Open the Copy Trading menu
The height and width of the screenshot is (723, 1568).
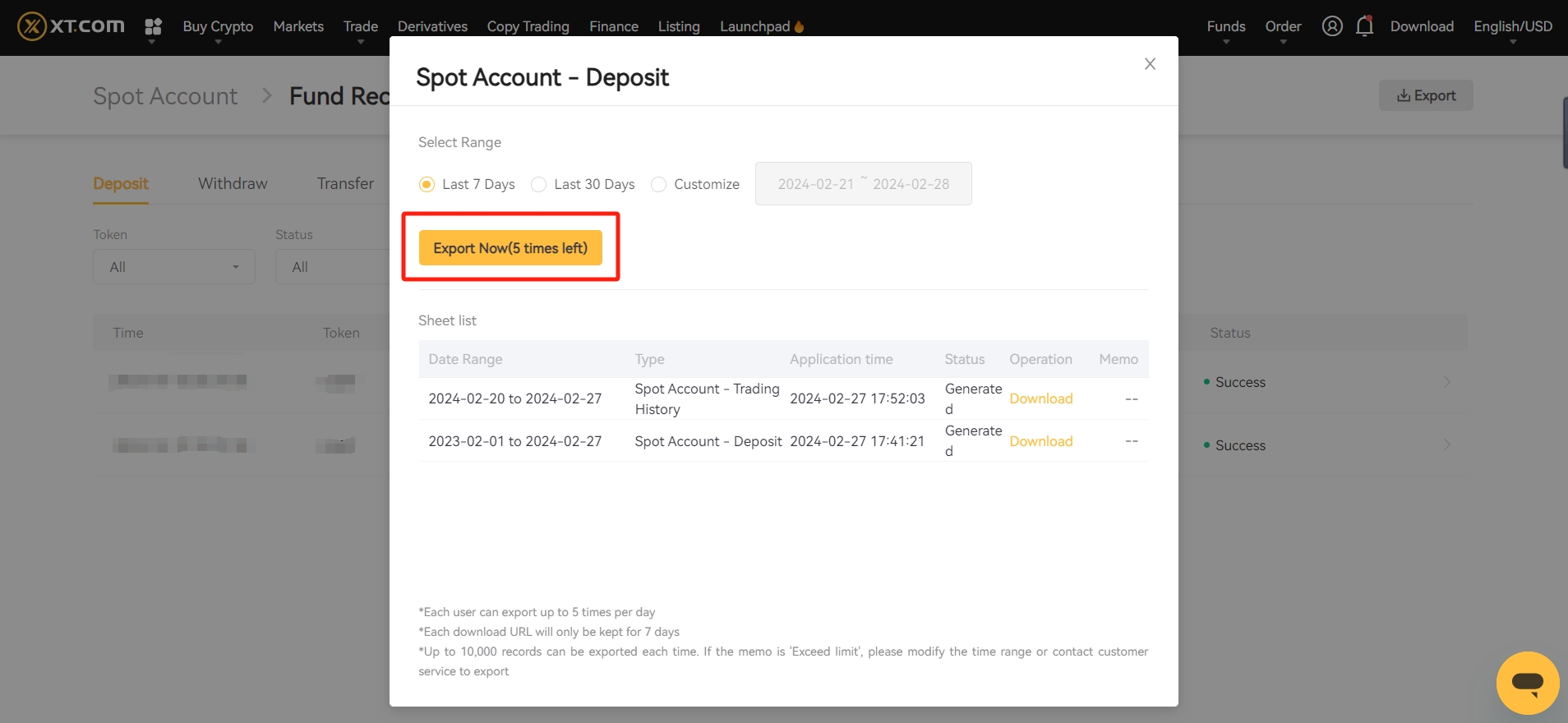(528, 26)
